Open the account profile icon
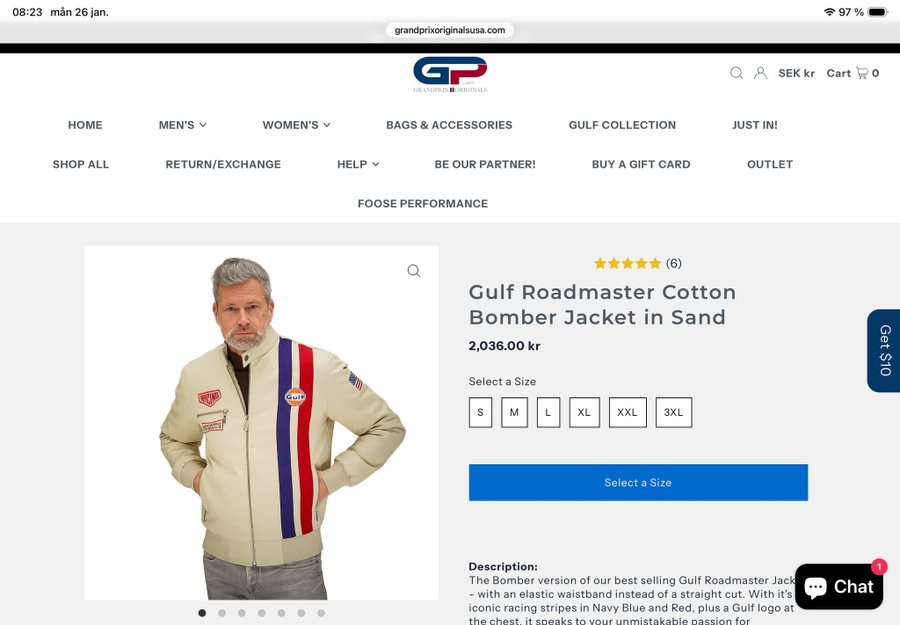 [x=761, y=73]
